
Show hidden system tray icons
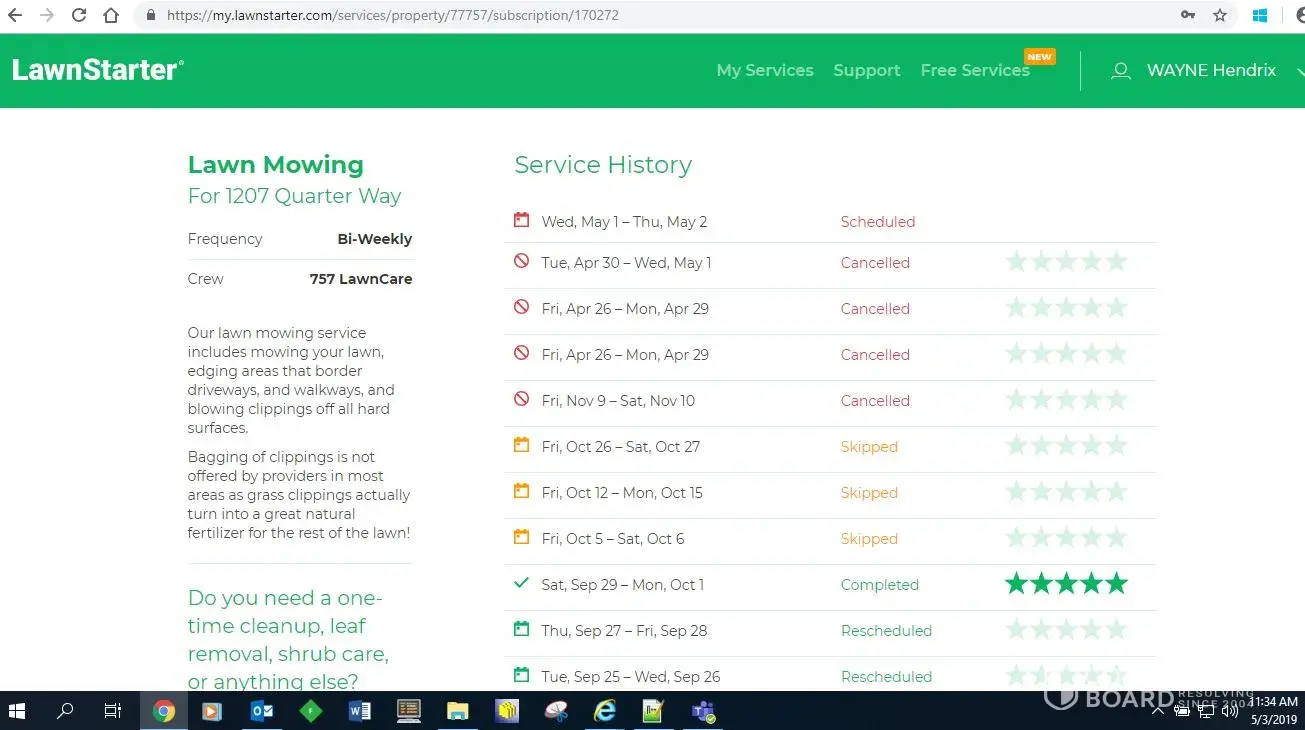(1158, 711)
